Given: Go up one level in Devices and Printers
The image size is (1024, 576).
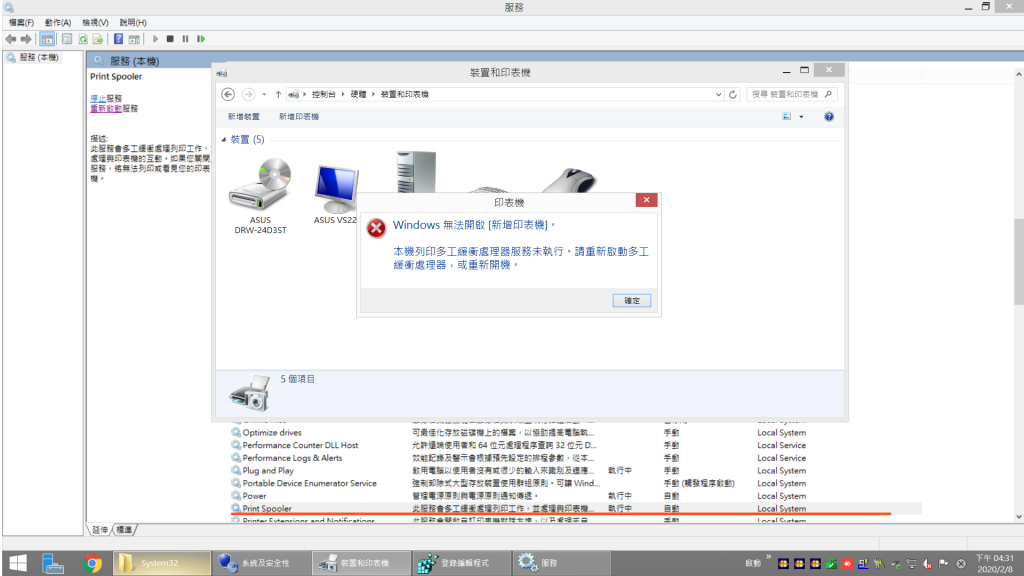Looking at the screenshot, I should [x=278, y=95].
